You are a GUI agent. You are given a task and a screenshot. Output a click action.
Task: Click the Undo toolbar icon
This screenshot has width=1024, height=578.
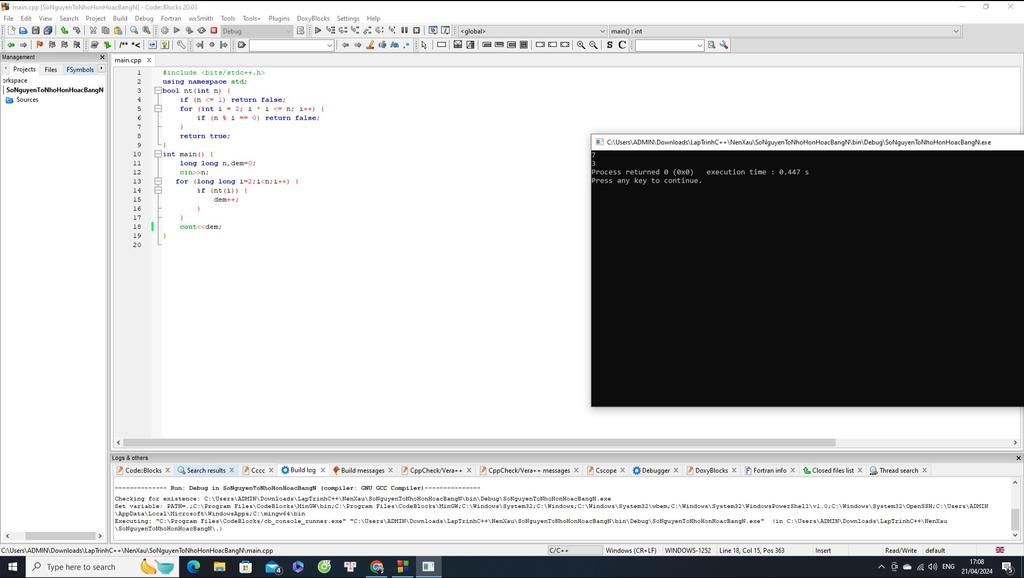click(64, 31)
